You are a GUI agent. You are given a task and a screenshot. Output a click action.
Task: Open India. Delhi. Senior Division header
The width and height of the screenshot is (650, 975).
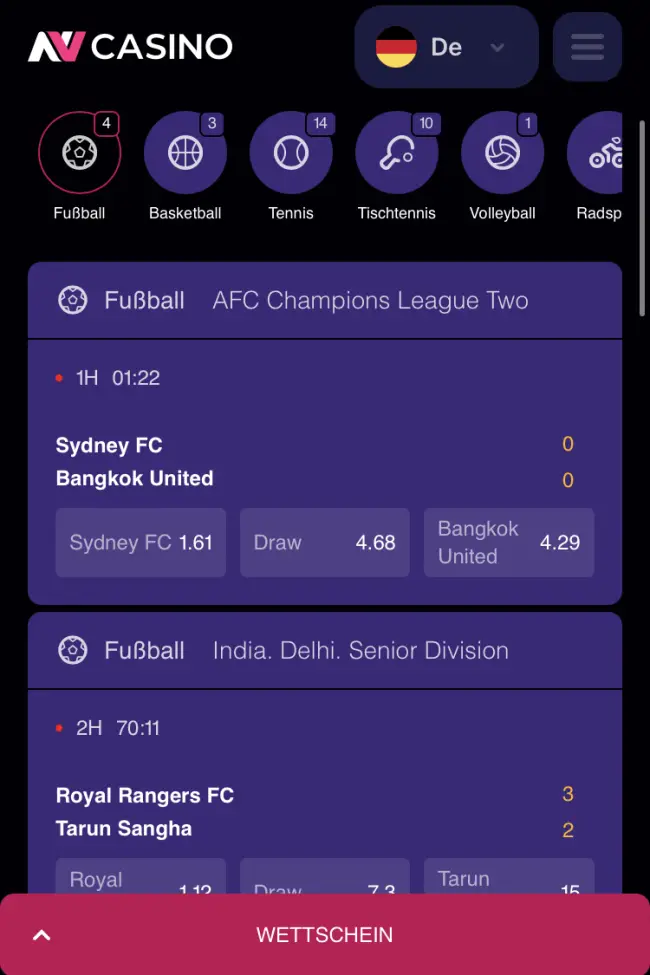click(x=325, y=650)
